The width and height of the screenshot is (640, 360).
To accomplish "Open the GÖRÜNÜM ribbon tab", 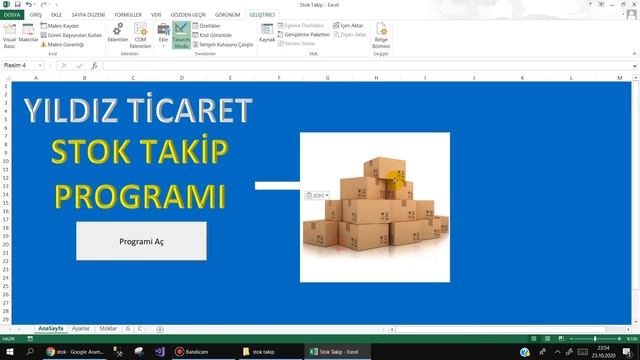I will (x=227, y=15).
